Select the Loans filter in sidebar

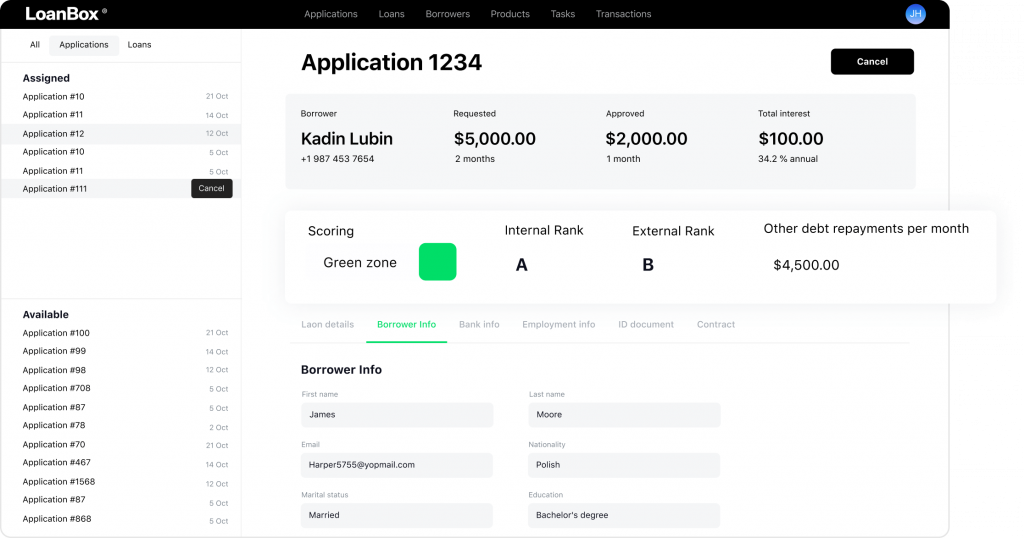coord(139,44)
